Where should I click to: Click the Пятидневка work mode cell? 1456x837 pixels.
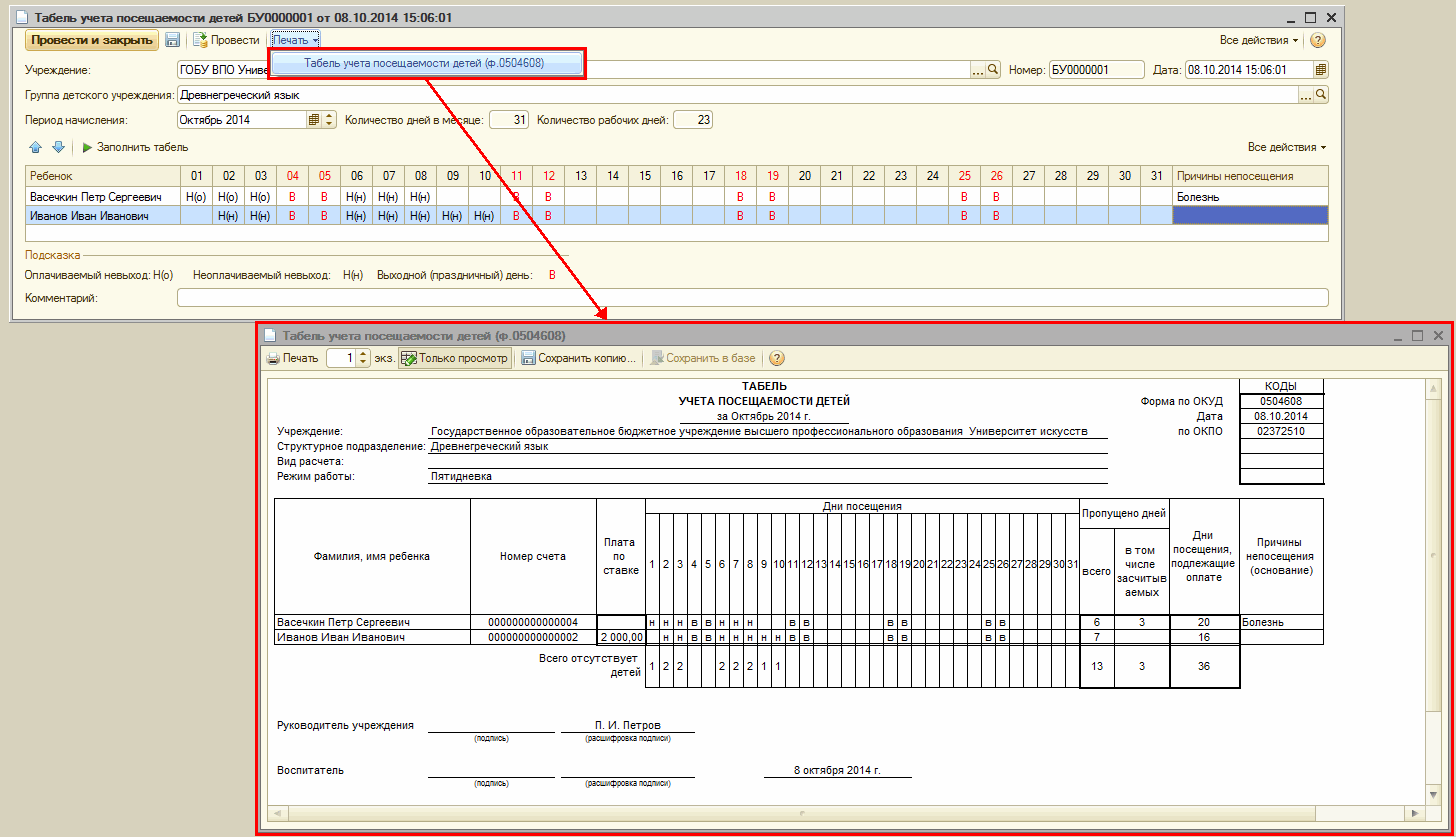pyautogui.click(x=768, y=477)
